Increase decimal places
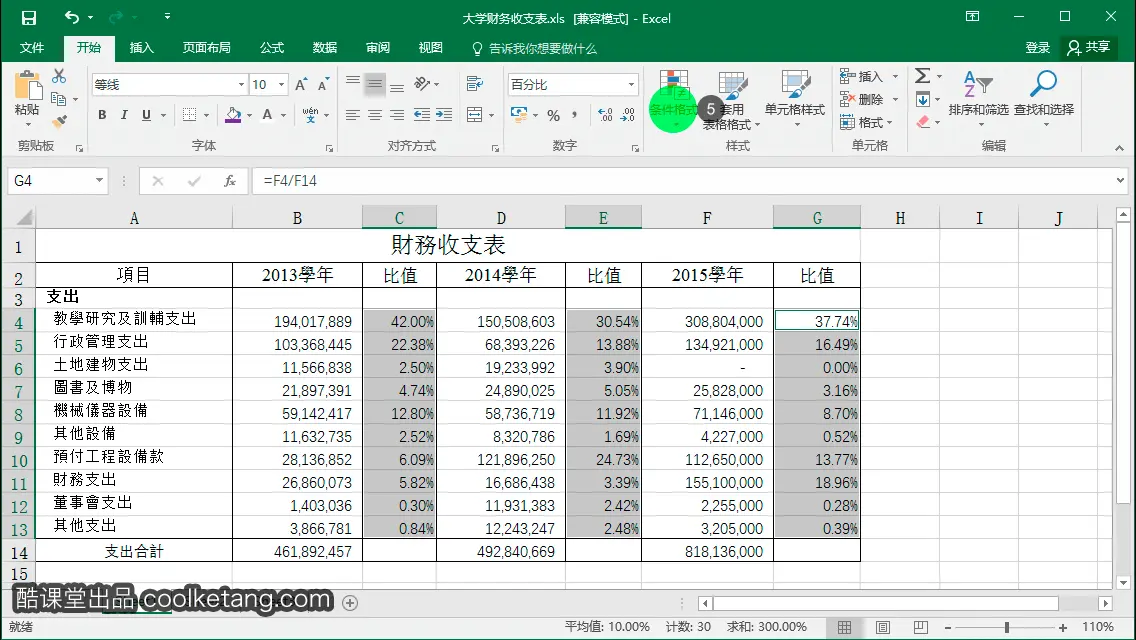The image size is (1136, 640). point(606,115)
